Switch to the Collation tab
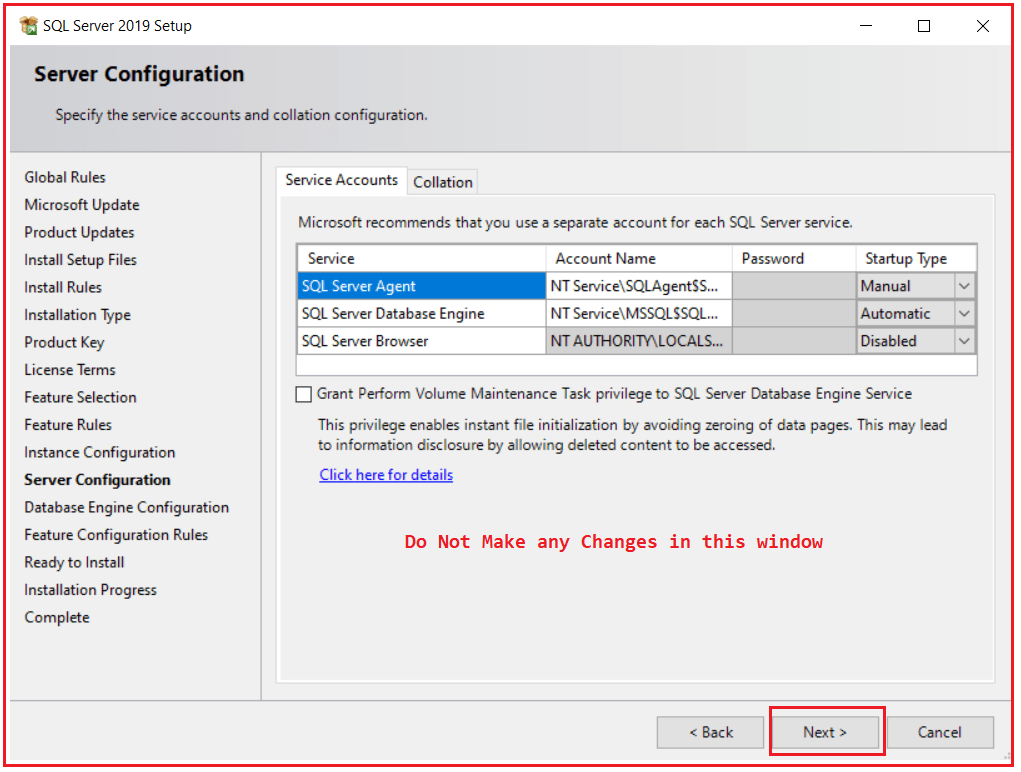 443,182
